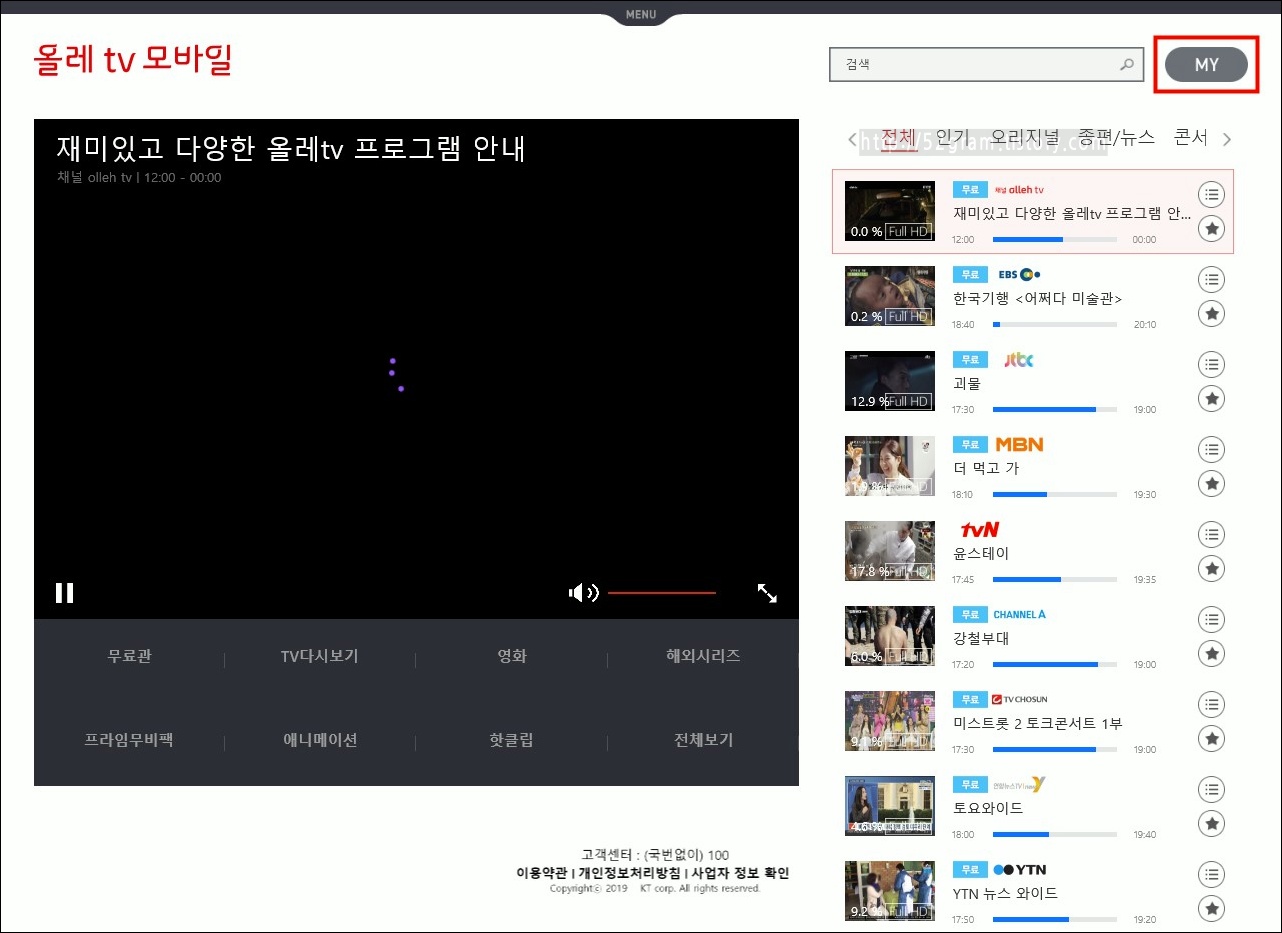Click the JTBC channel logo
Viewport: 1282px width, 933px height.
[1018, 360]
